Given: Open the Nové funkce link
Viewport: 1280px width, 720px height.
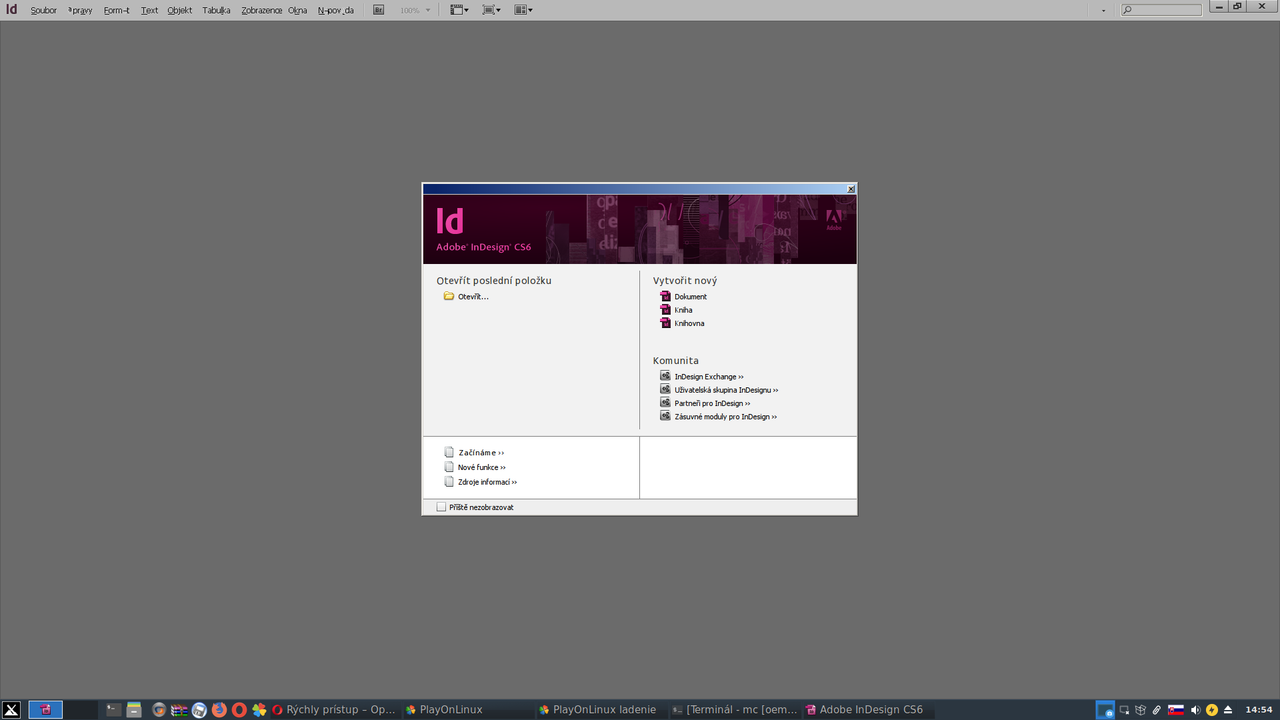Looking at the screenshot, I should tap(482, 467).
